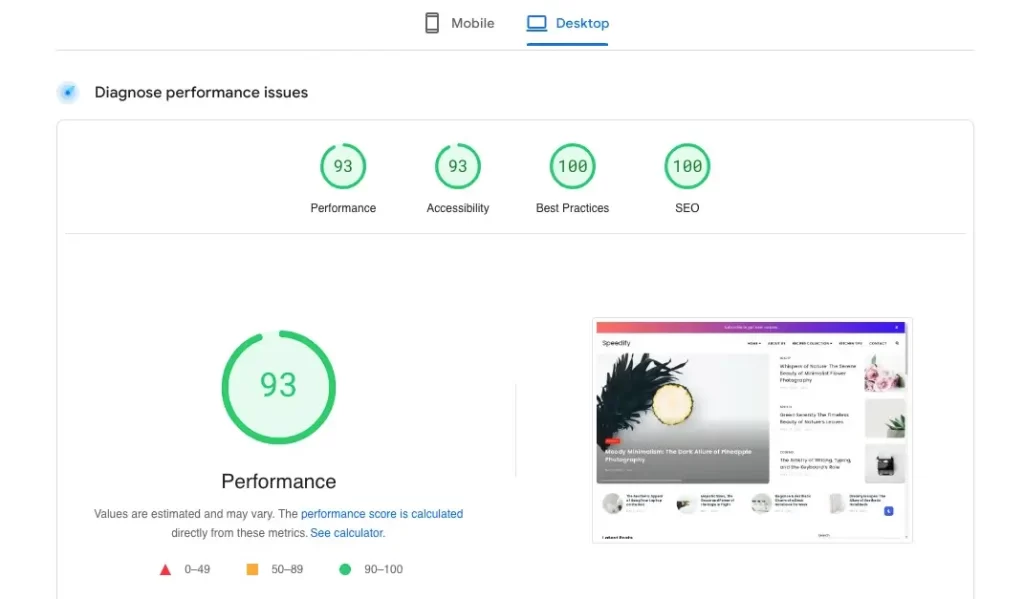Click the Accessibility label

coord(458,208)
